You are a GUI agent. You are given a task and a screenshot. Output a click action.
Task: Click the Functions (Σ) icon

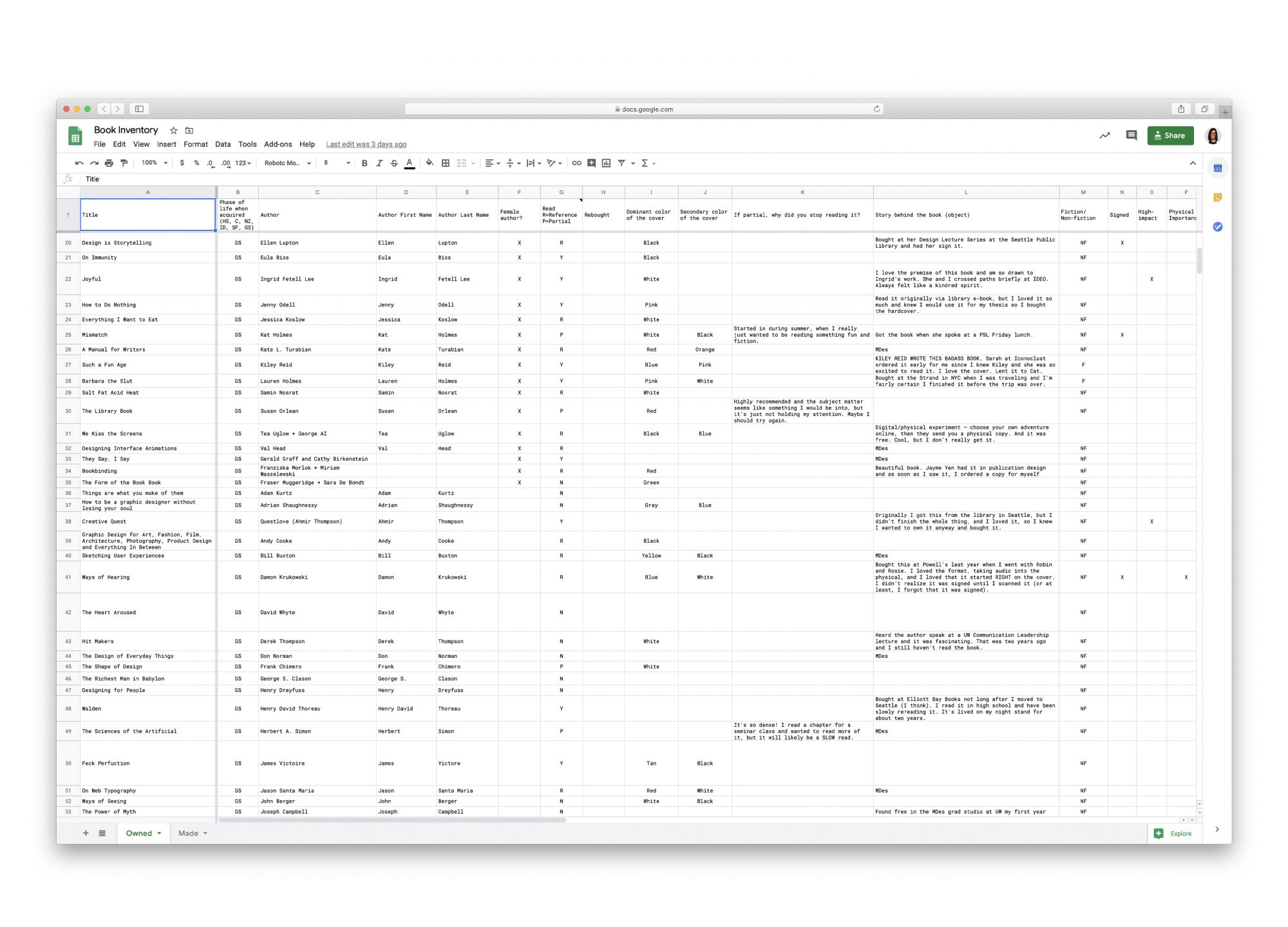coord(645,163)
